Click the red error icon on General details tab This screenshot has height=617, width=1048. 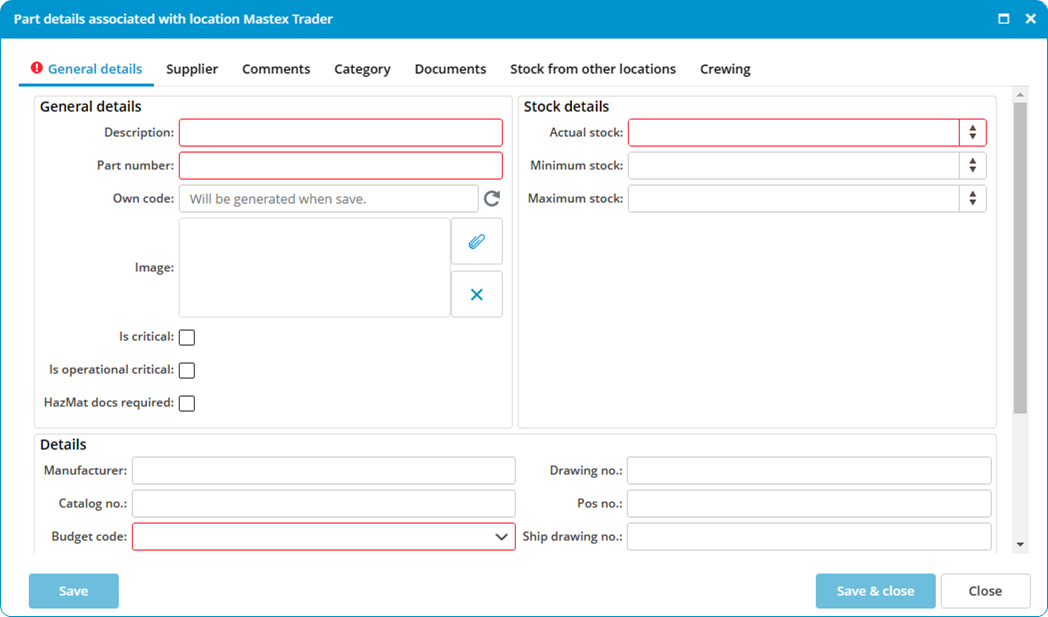(37, 68)
